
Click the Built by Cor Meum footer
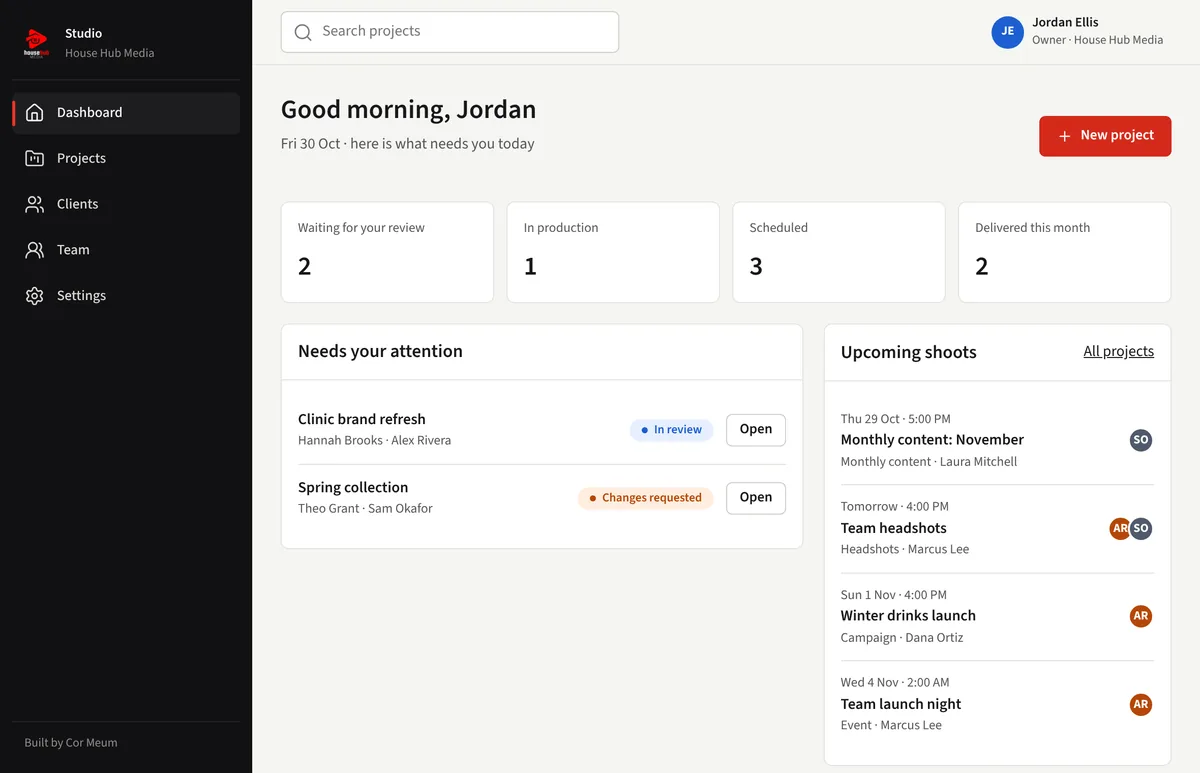pos(71,743)
